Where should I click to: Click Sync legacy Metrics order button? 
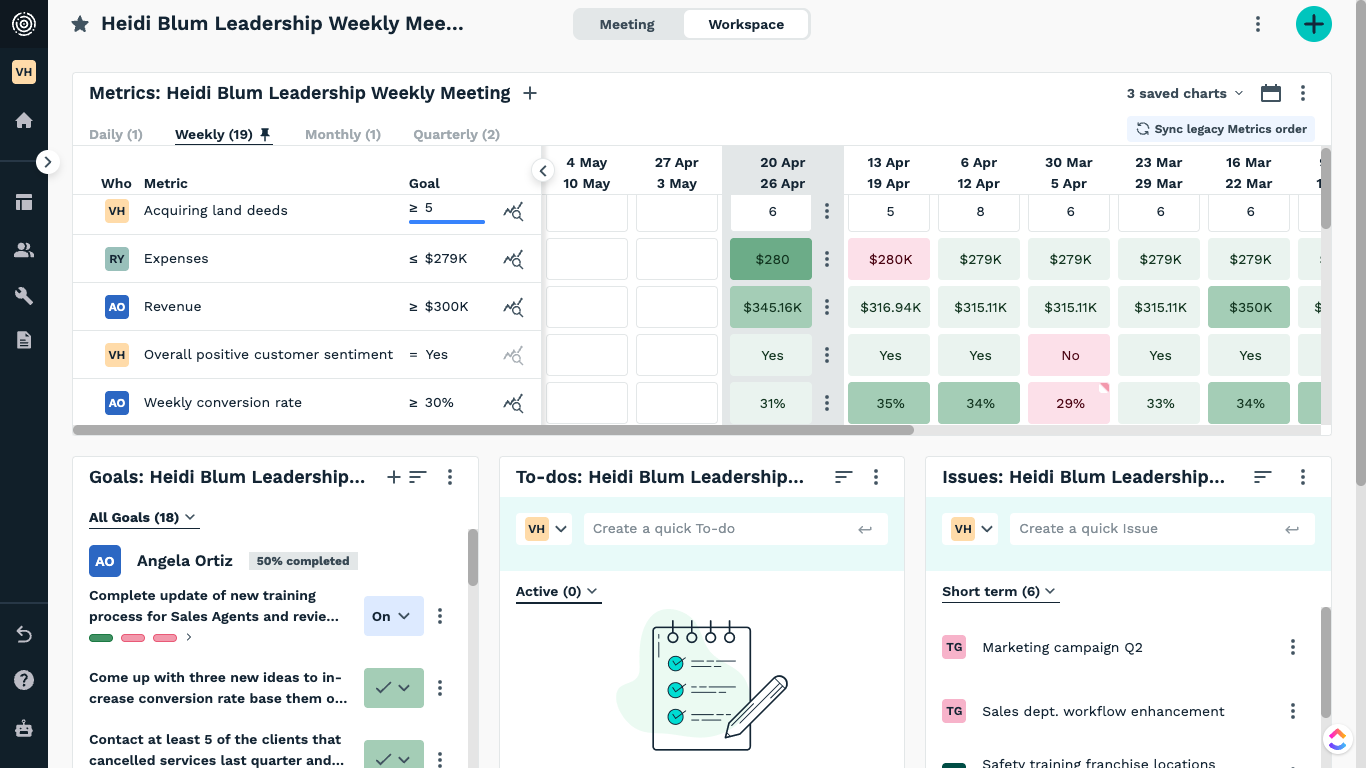point(1221,129)
